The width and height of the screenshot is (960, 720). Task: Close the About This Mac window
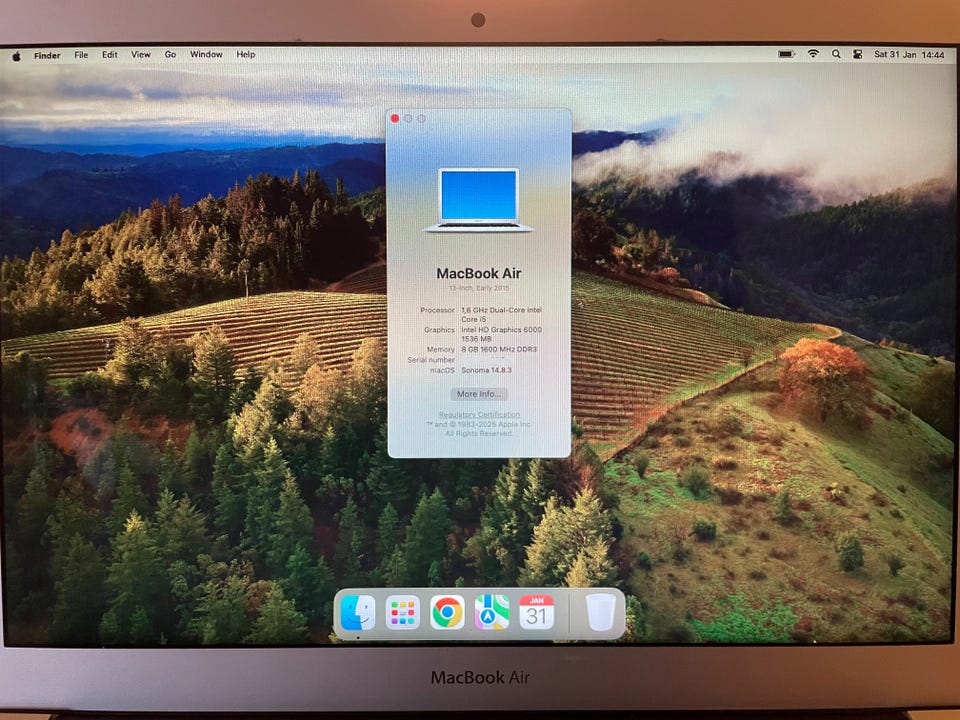pyautogui.click(x=395, y=119)
